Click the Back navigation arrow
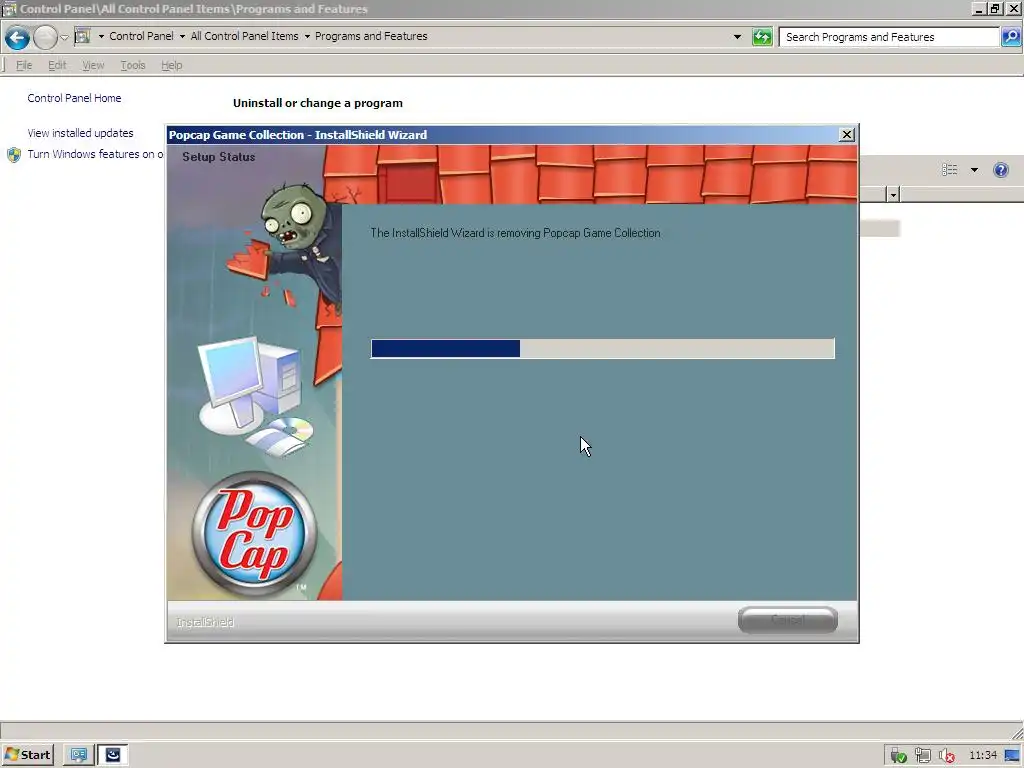The image size is (1024, 768). (x=18, y=38)
